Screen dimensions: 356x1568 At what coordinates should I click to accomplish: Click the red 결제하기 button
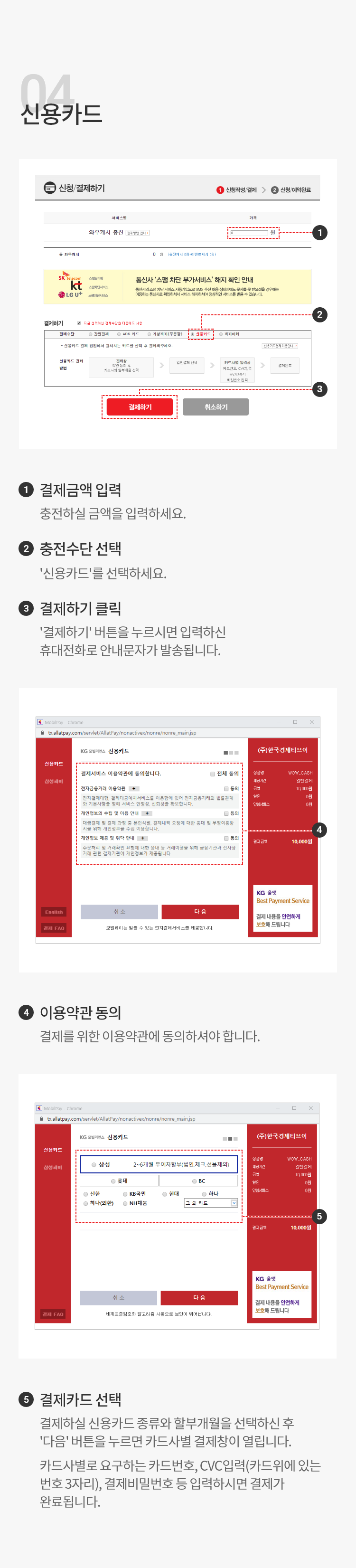pos(140,406)
